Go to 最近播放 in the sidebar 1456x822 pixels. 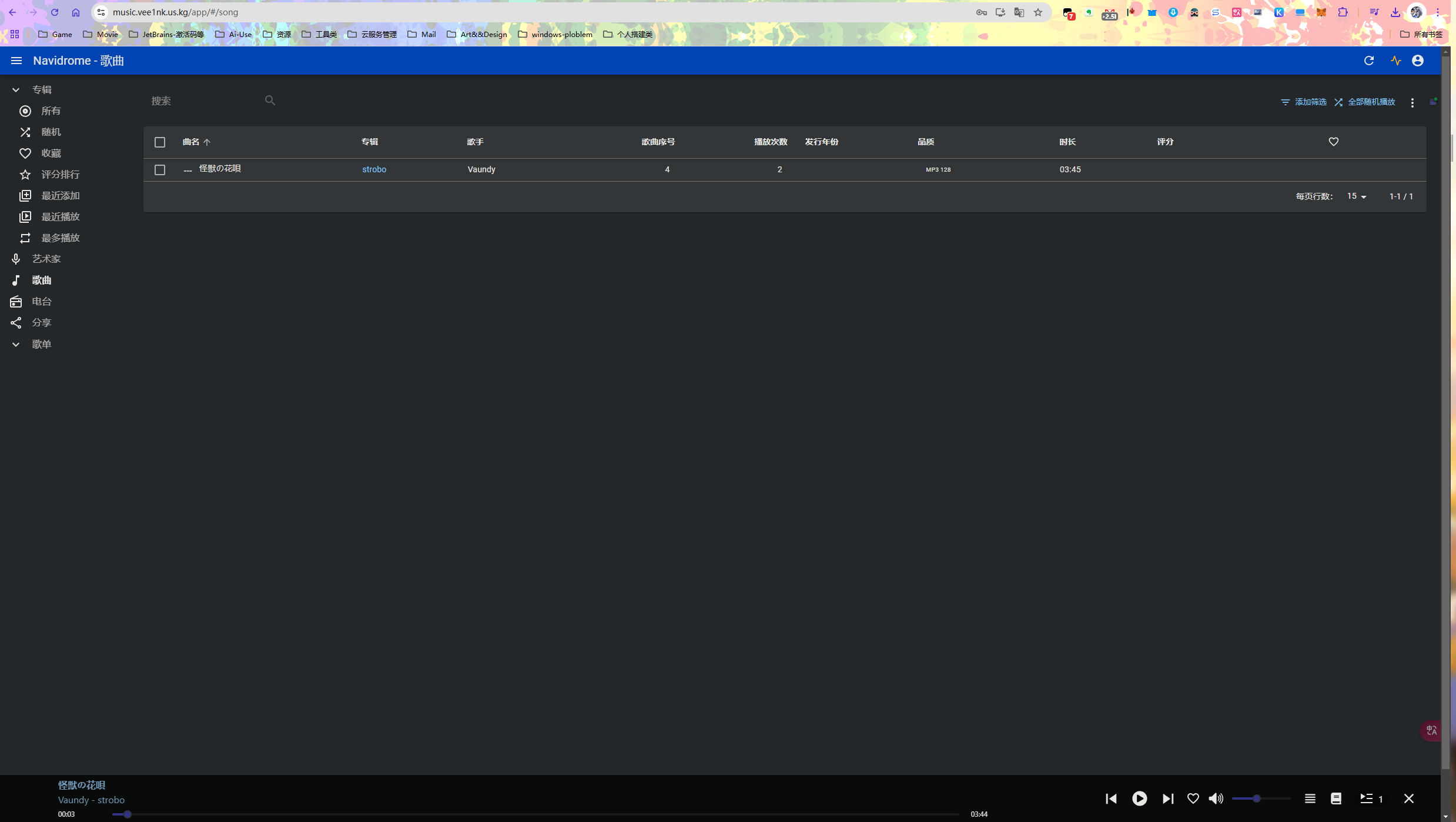point(60,216)
